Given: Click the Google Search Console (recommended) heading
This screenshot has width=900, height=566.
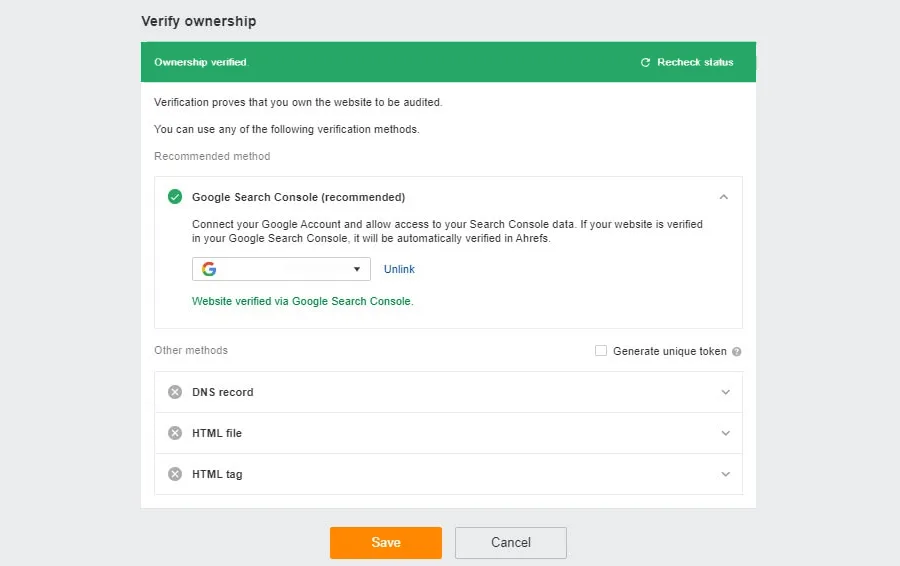Looking at the screenshot, I should 298,197.
